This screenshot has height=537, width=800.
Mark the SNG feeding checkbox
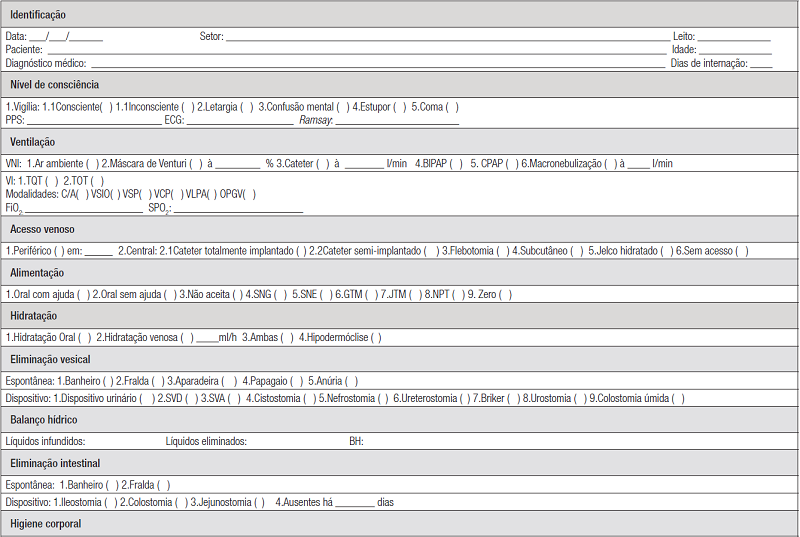click(282, 294)
